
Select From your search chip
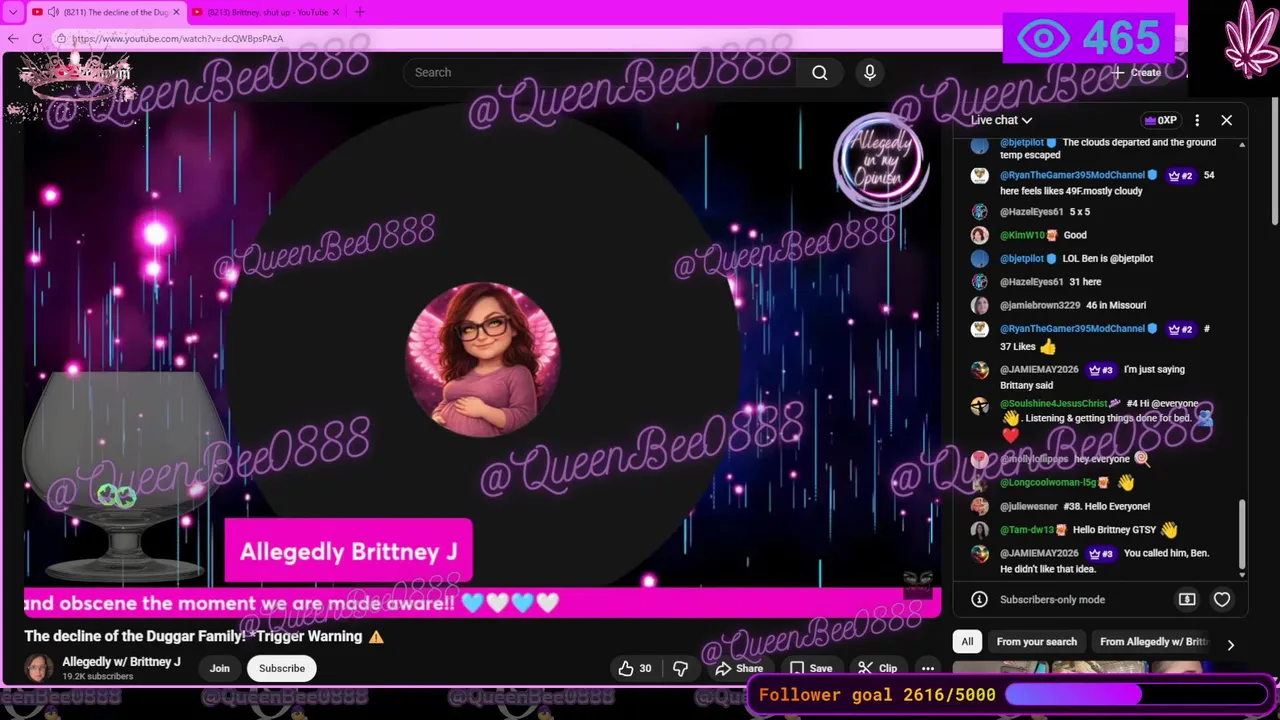click(x=1036, y=642)
